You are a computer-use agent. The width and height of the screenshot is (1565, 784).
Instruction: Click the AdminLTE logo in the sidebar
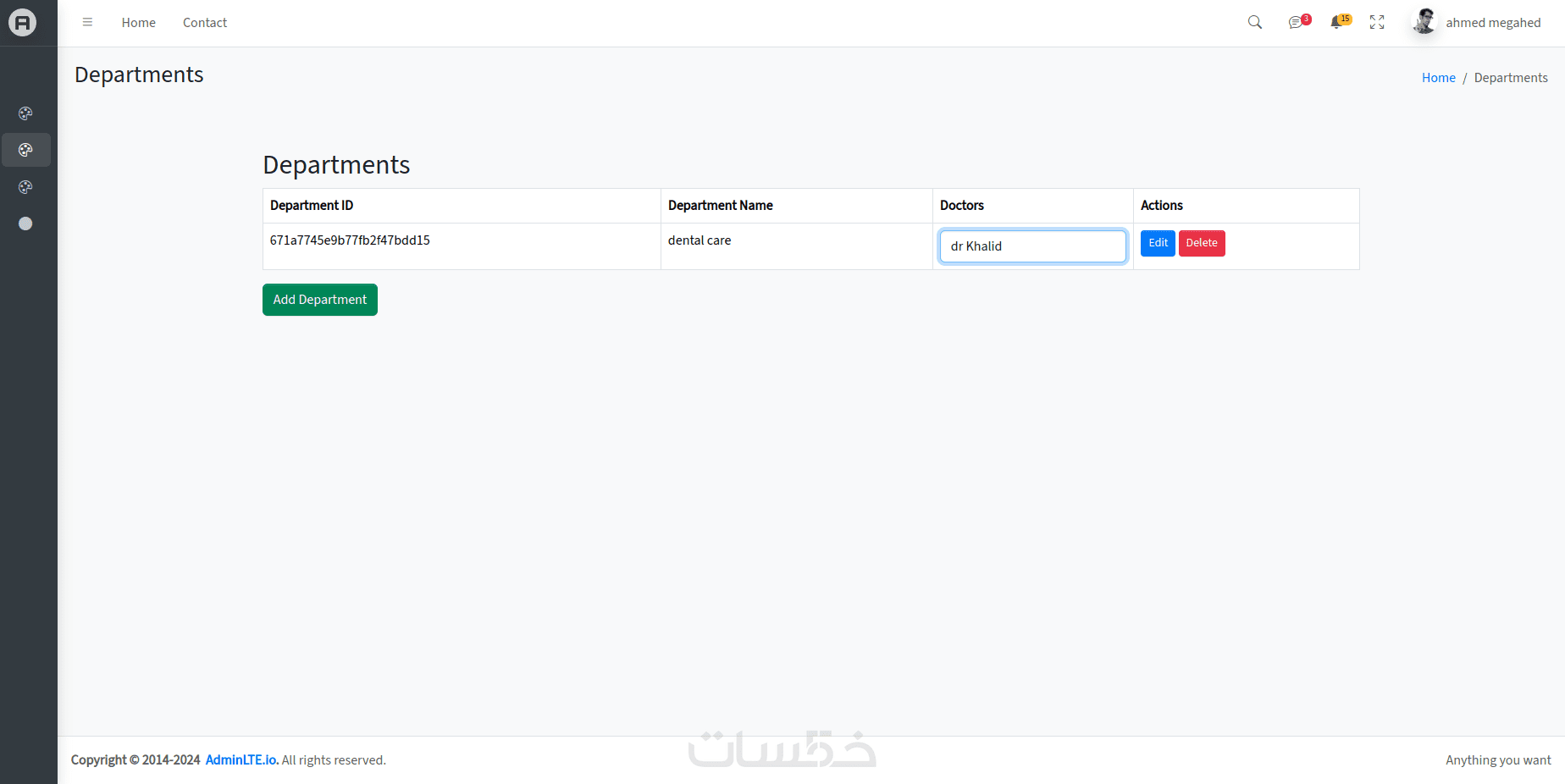point(23,23)
